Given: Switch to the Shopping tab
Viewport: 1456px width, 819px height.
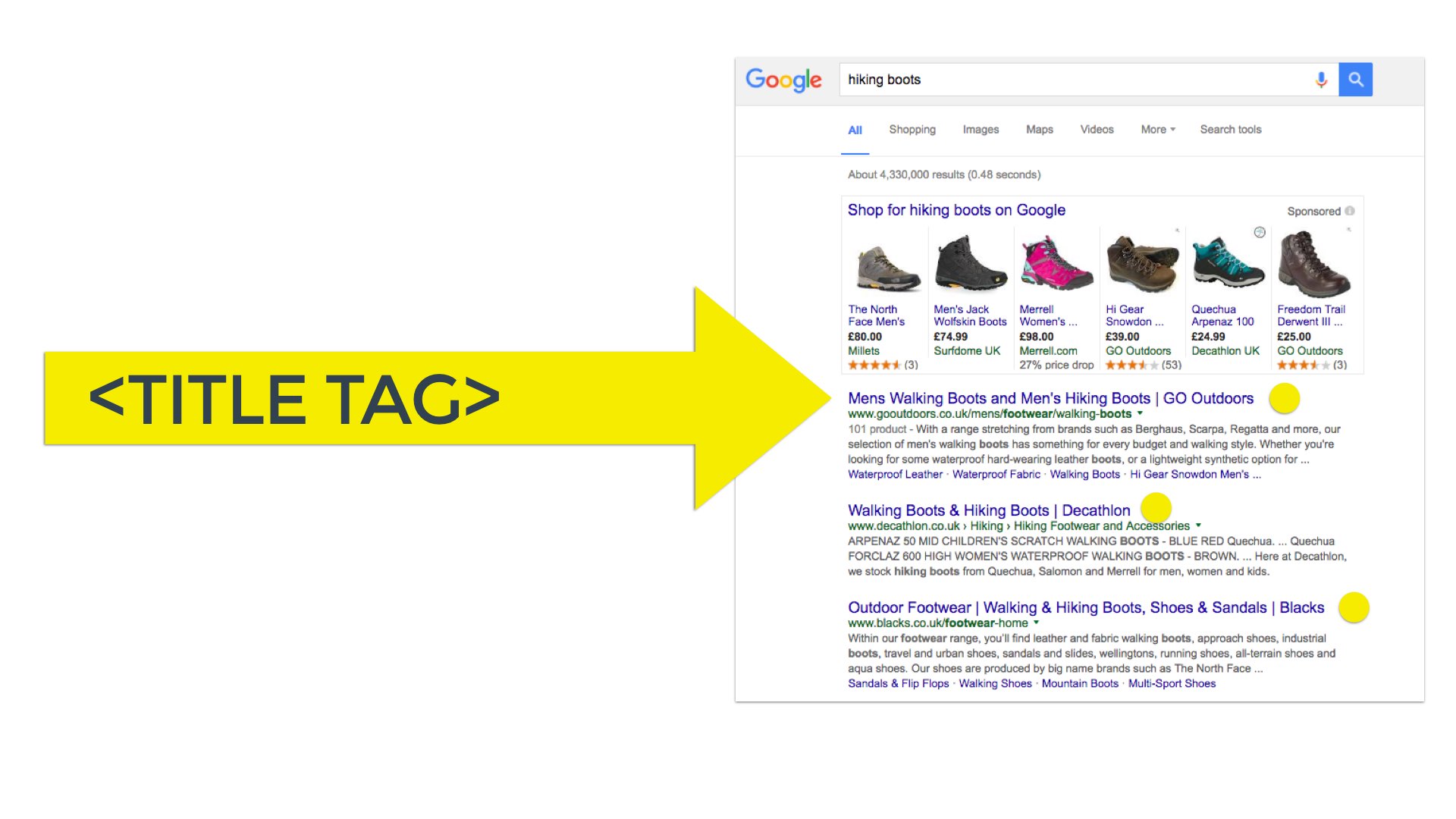Looking at the screenshot, I should click(x=912, y=130).
